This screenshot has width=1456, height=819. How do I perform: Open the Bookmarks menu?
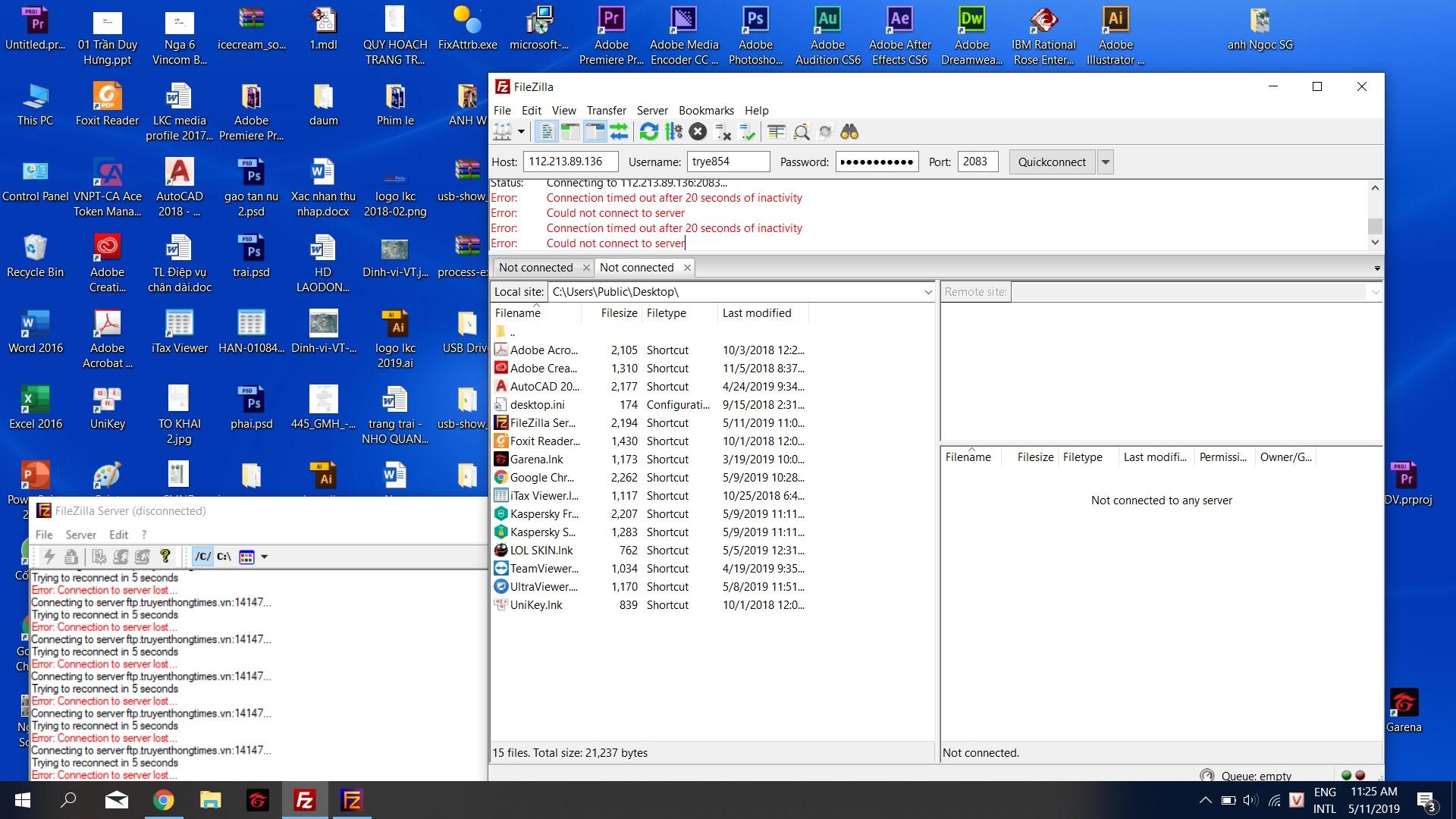706,110
